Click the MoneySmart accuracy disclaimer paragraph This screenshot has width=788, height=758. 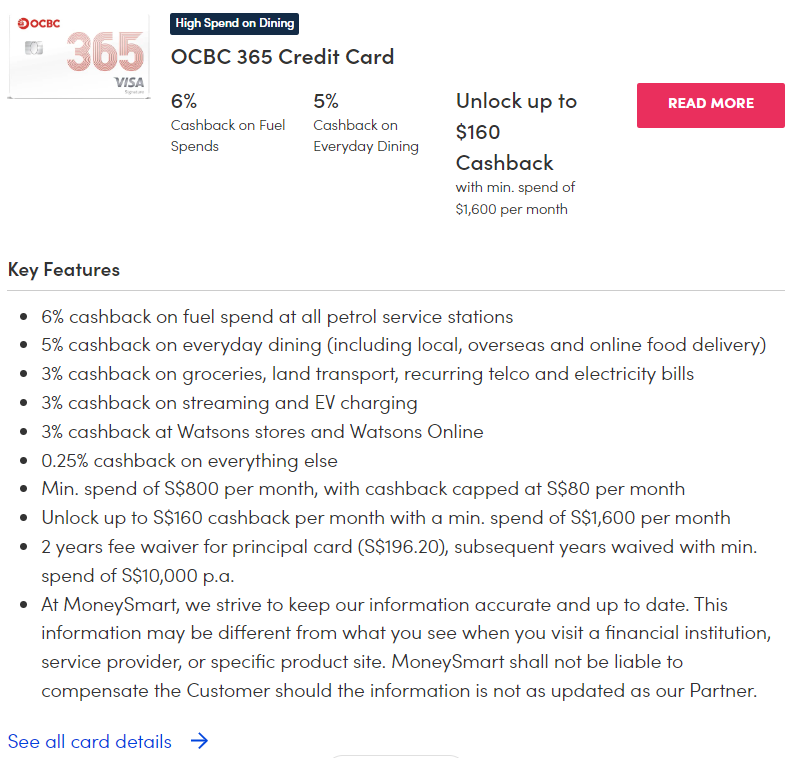point(398,648)
